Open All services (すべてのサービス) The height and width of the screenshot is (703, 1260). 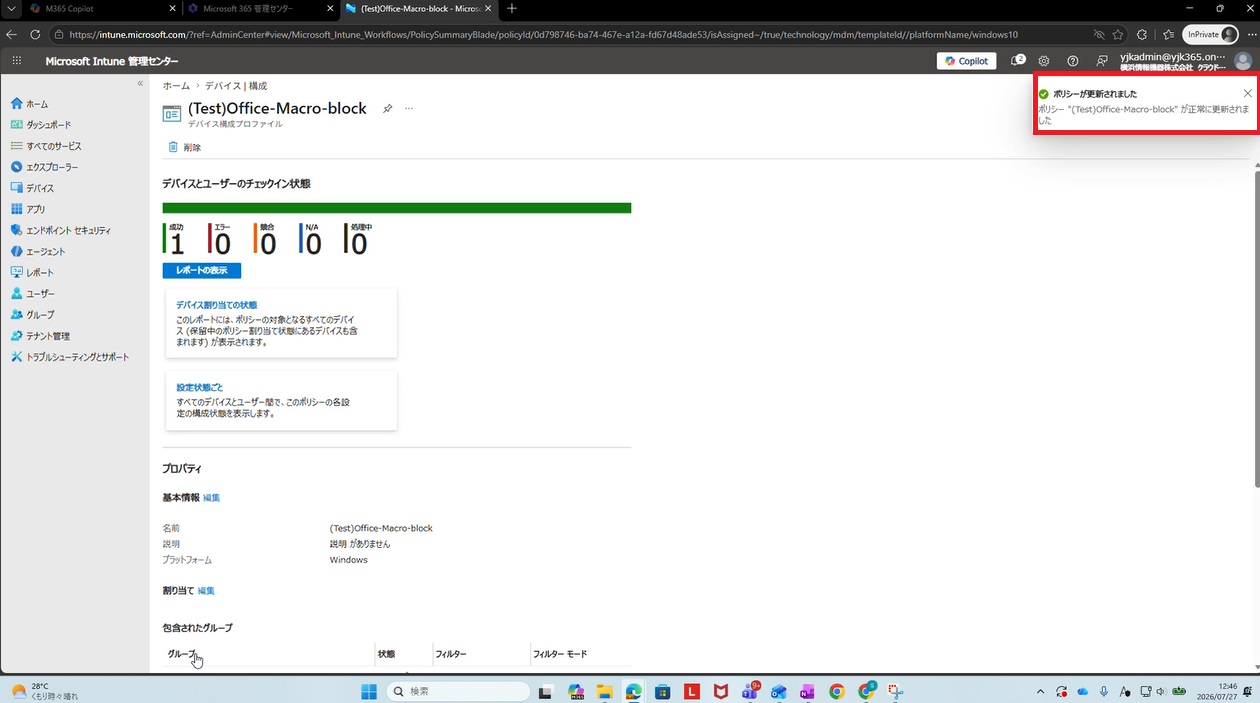point(46,146)
